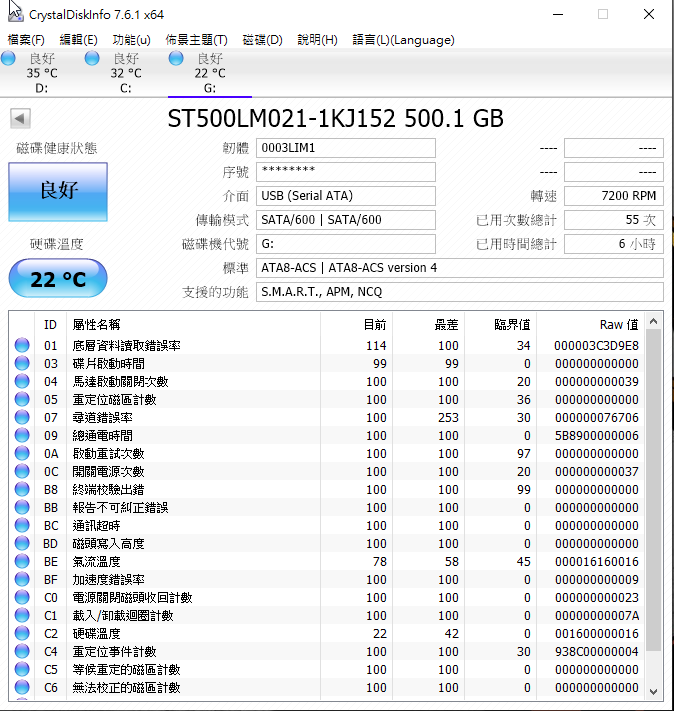Click the 良好 health status button
Screen dimensions: 674x711
tap(58, 191)
